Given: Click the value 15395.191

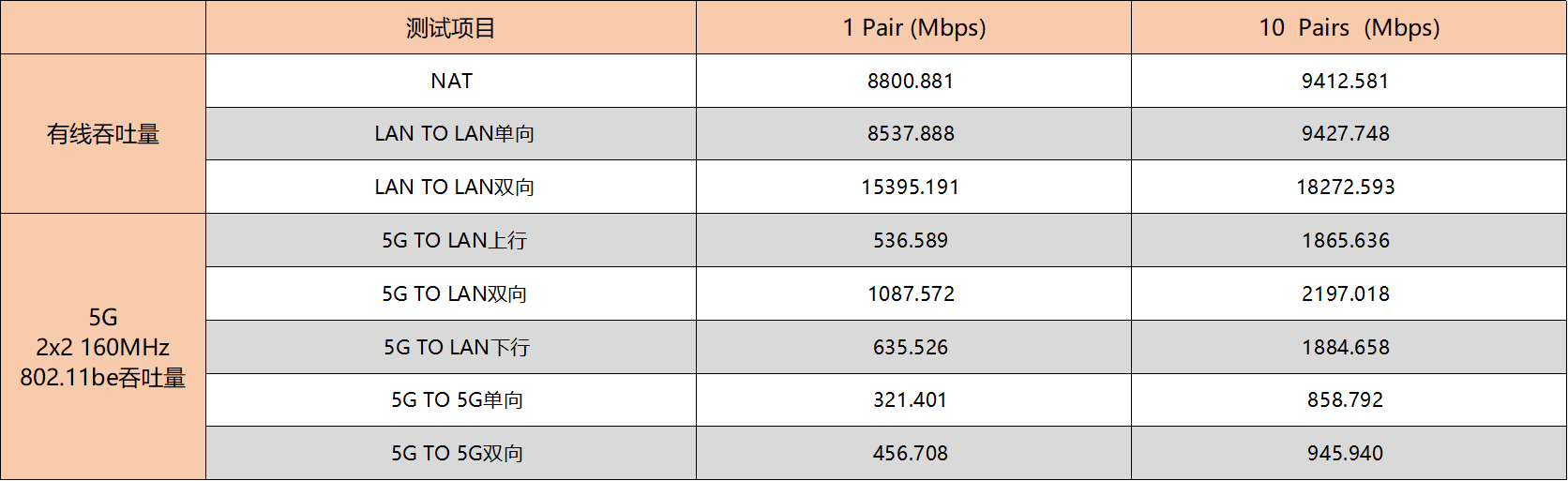Looking at the screenshot, I should tap(911, 188).
